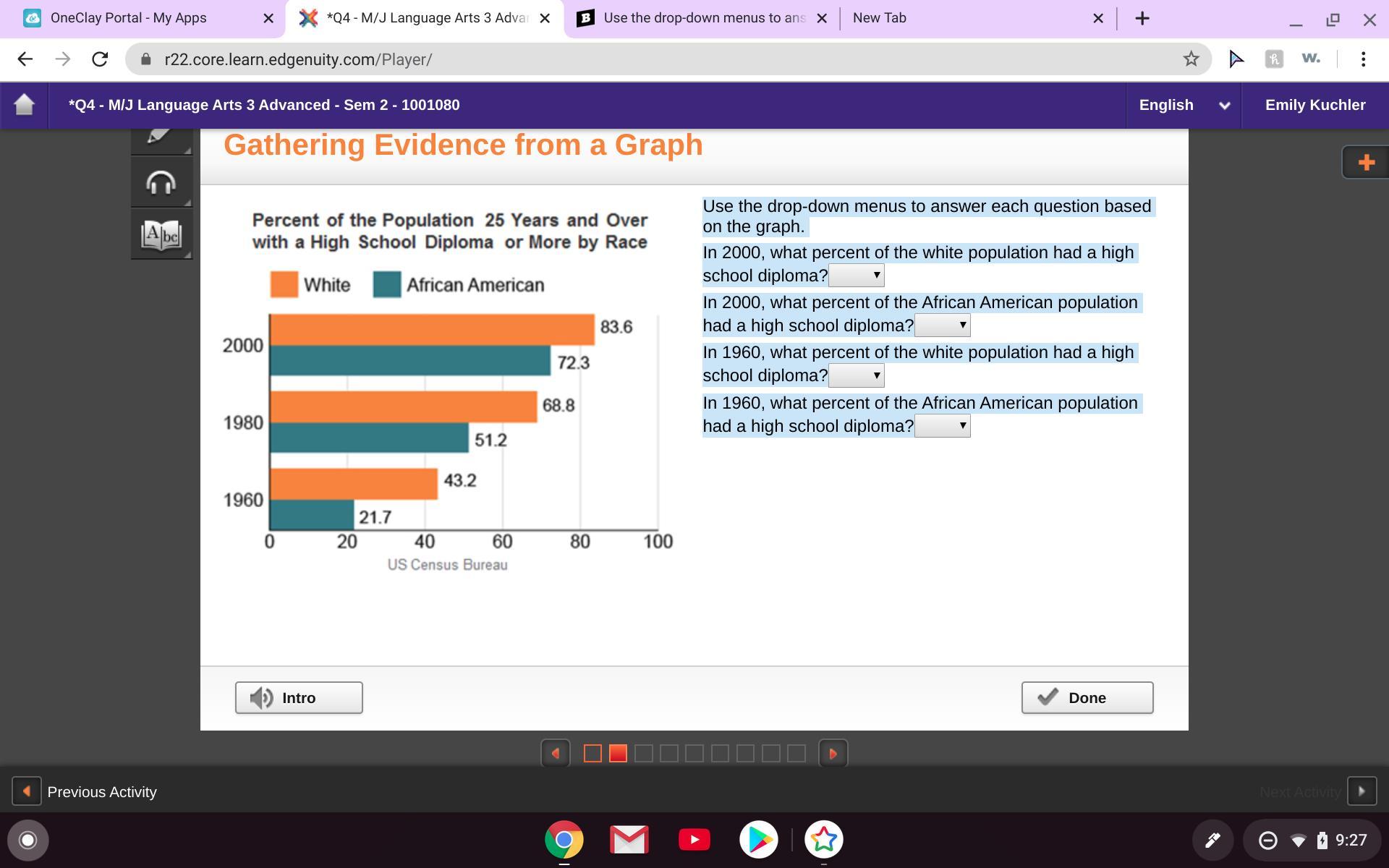
Task: Click the headphones audio tool icon
Action: point(161,183)
